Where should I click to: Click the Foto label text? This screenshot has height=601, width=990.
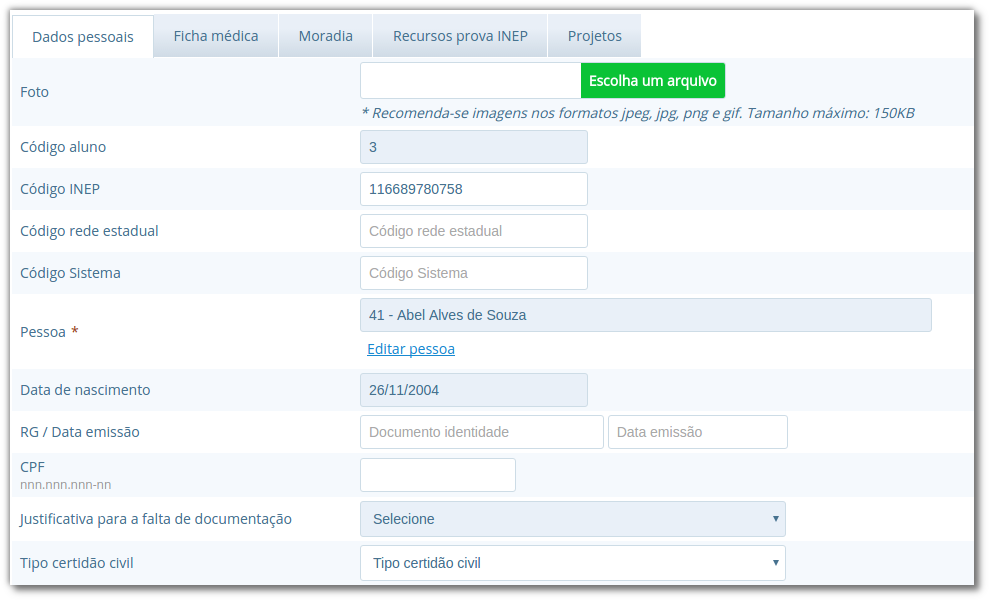34,92
